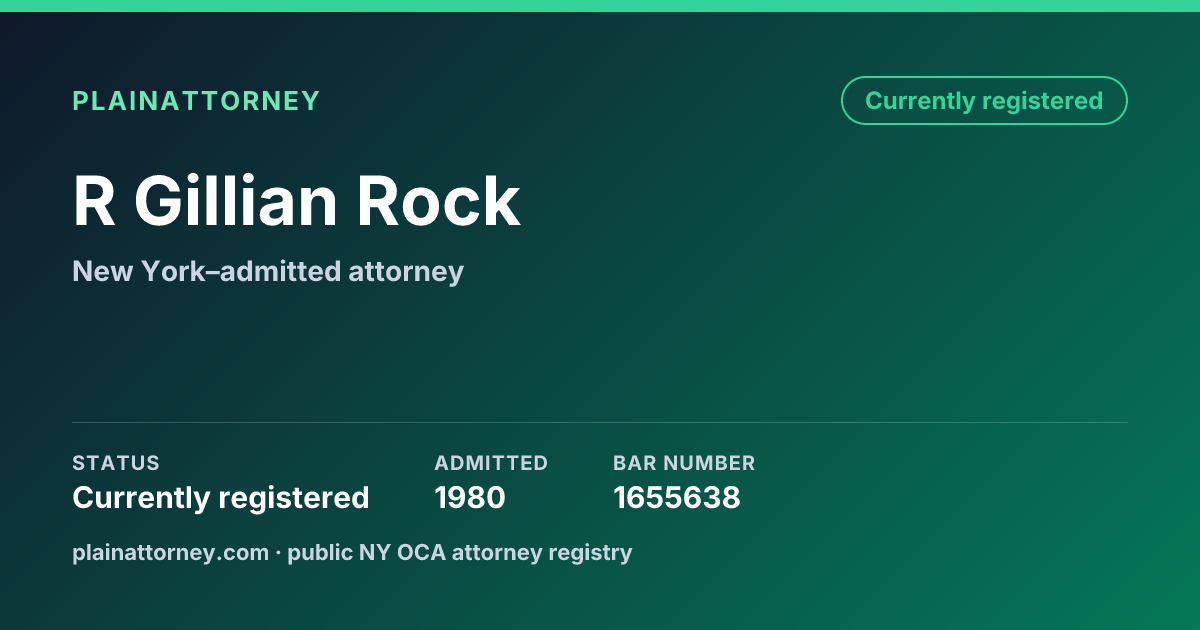Select the bar number 1655638

pos(677,497)
